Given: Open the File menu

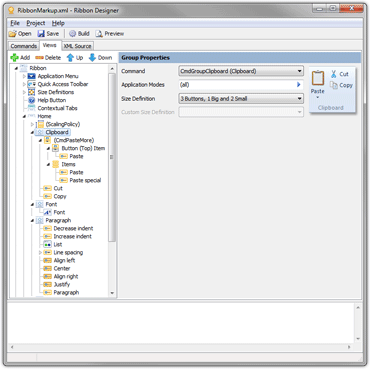Looking at the screenshot, I should pyautogui.click(x=15, y=23).
